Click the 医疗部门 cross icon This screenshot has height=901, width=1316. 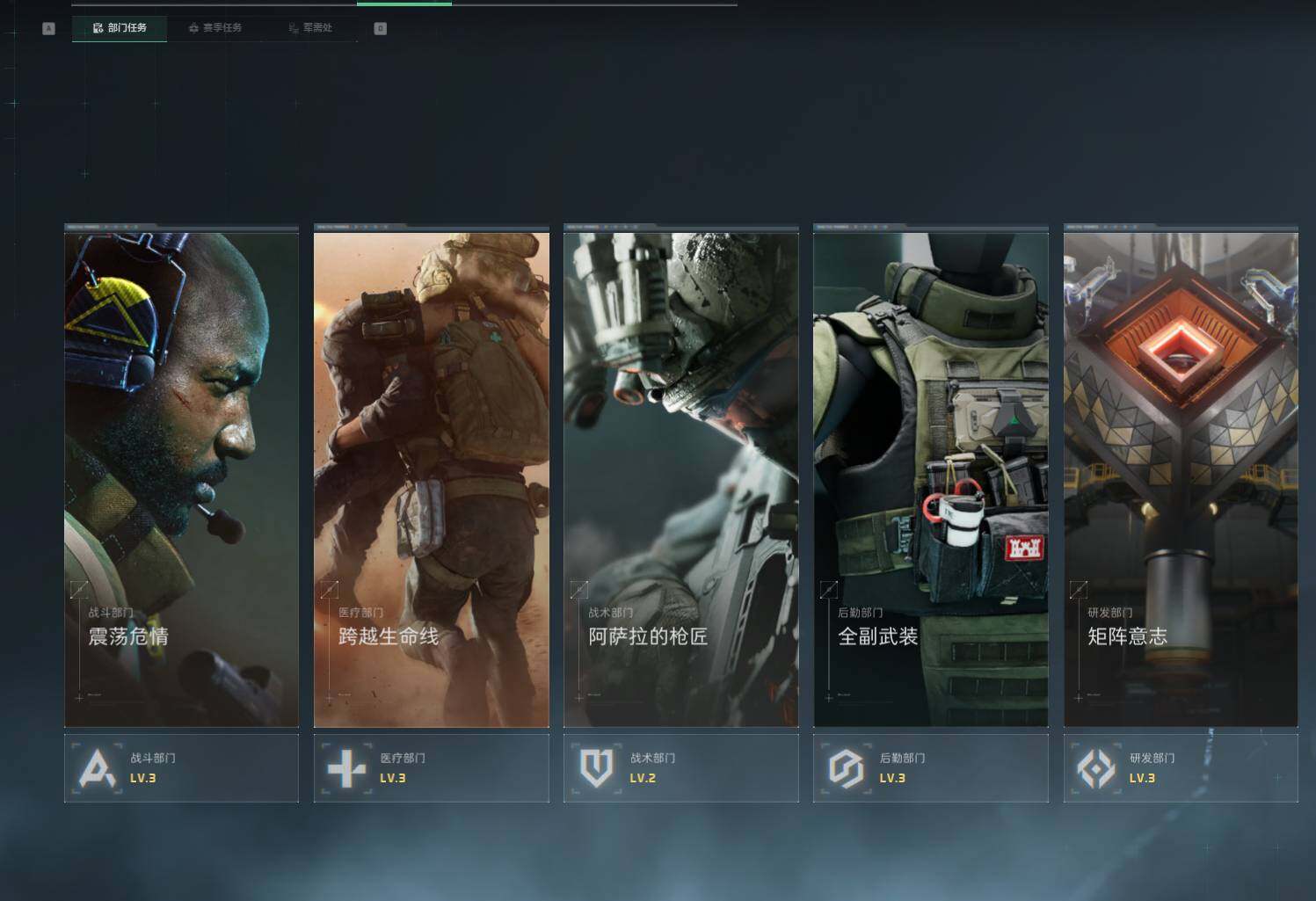pyautogui.click(x=346, y=769)
